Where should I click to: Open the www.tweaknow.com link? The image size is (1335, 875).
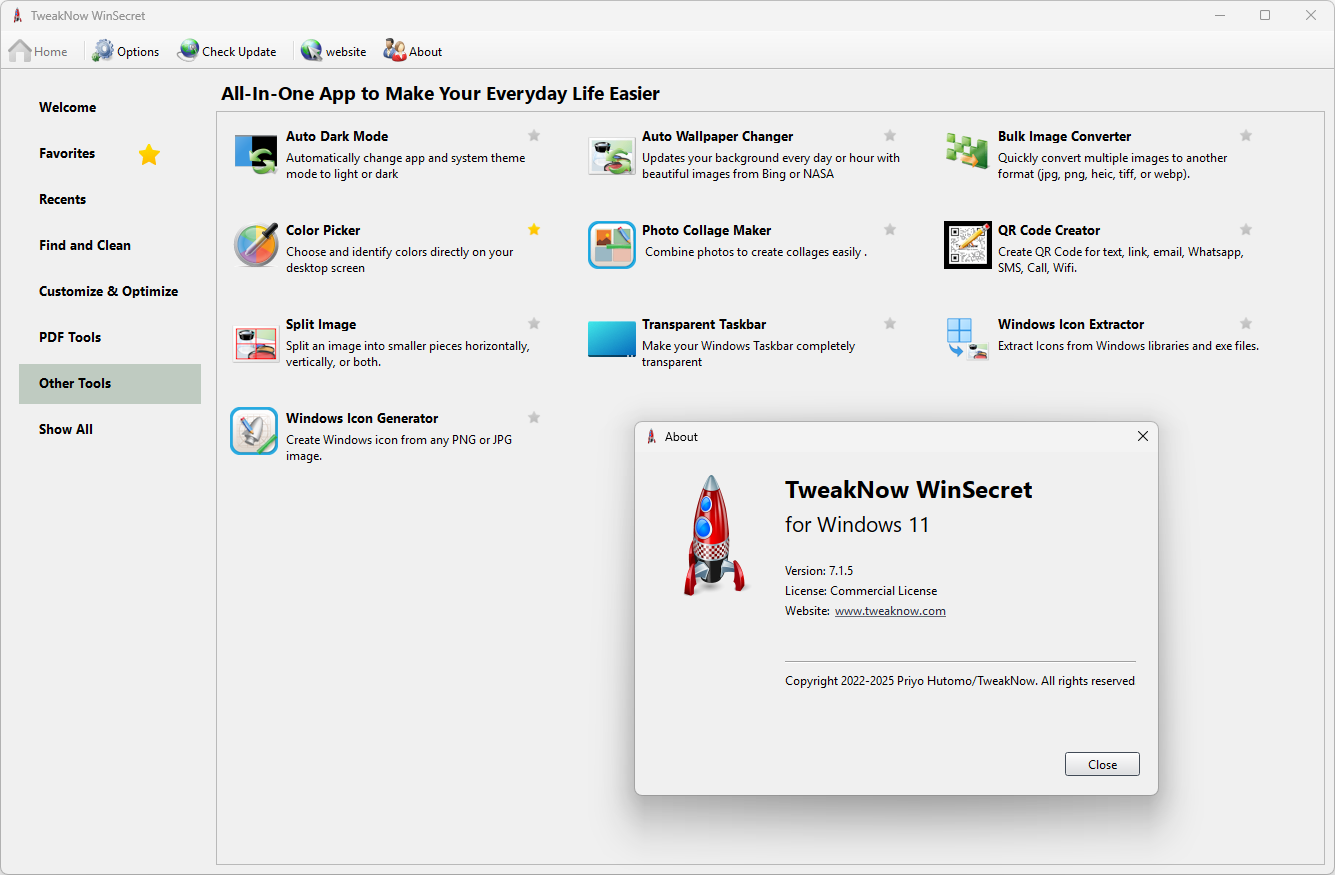click(890, 611)
